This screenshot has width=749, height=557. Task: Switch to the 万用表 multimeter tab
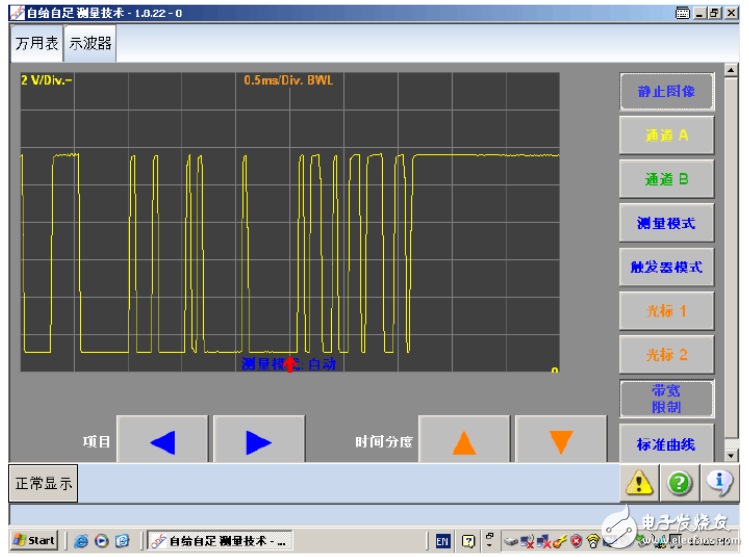(x=36, y=44)
